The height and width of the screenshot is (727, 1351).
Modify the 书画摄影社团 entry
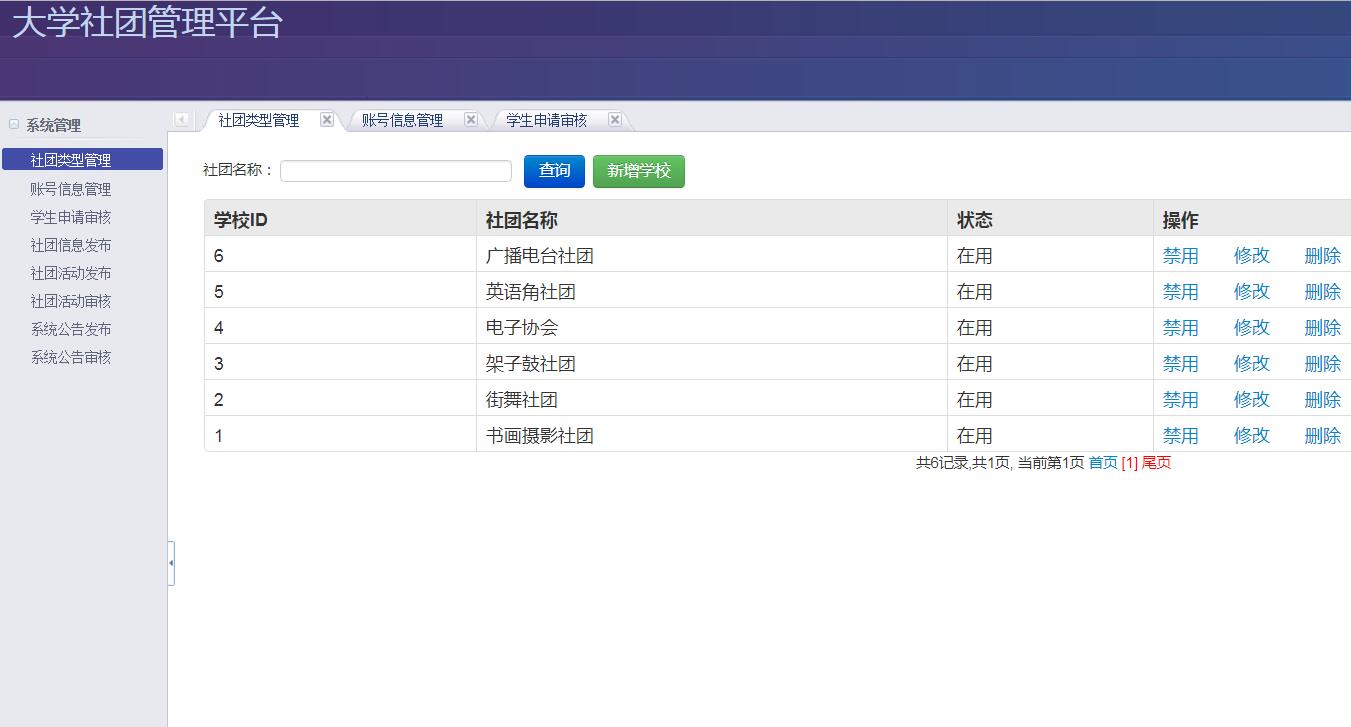(1251, 436)
